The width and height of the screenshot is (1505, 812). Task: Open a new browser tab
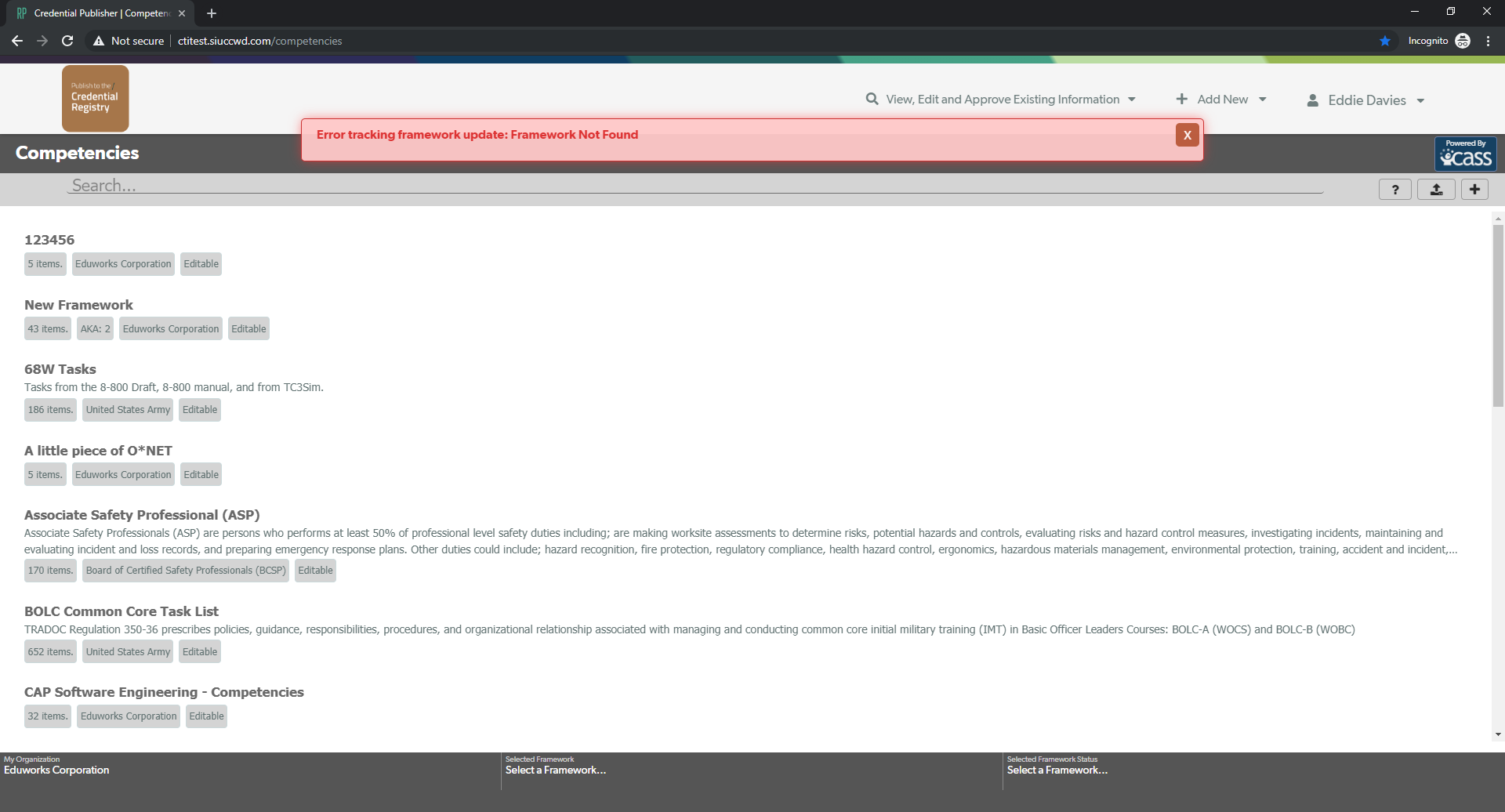click(212, 13)
